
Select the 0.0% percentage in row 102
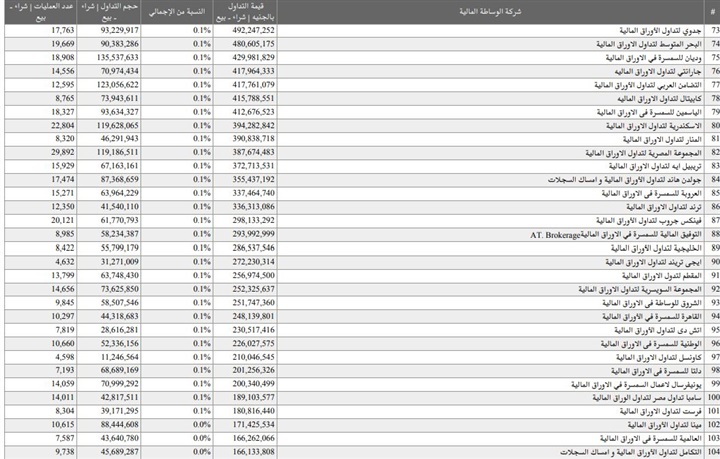pyautogui.click(x=202, y=425)
